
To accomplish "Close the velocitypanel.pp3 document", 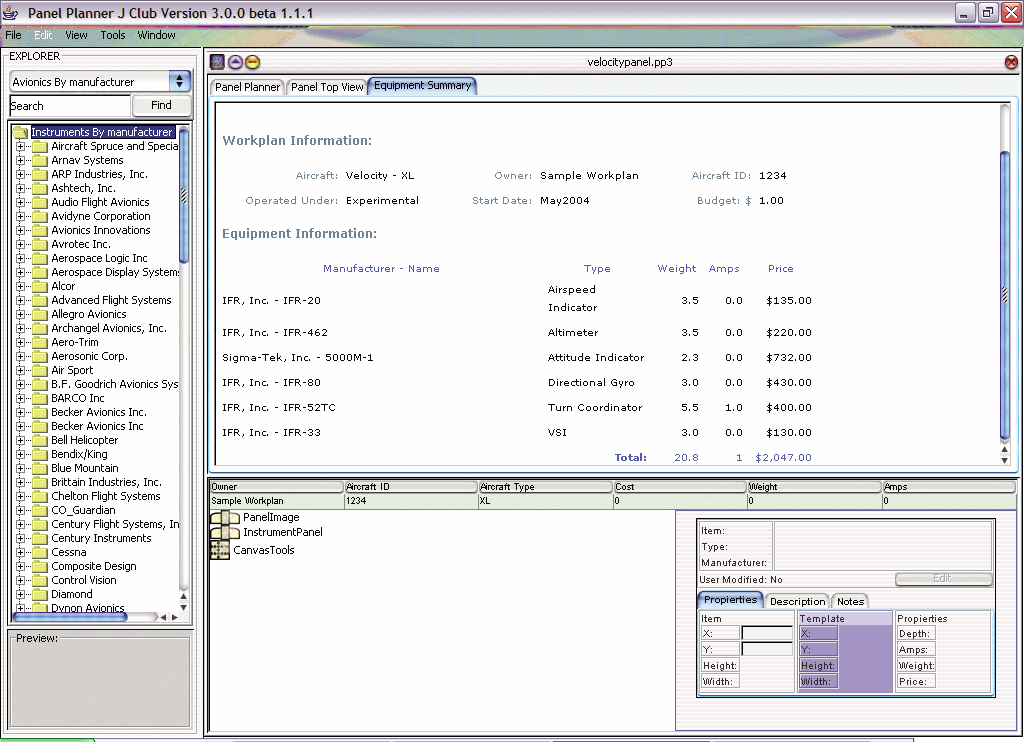I will pos(1011,62).
